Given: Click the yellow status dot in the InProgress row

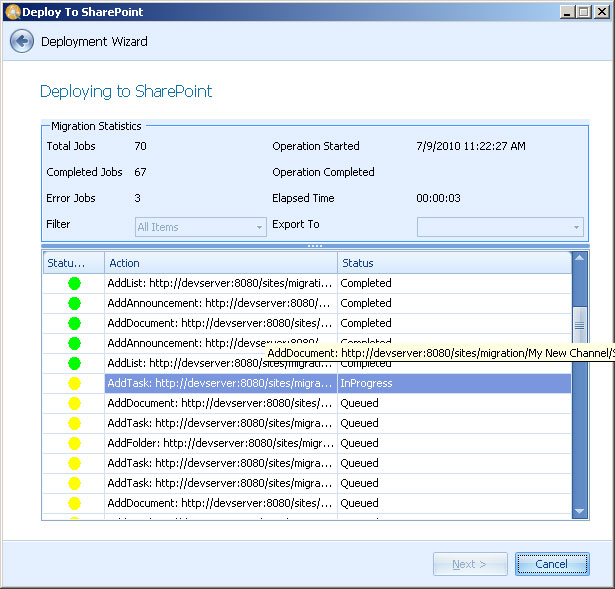Looking at the screenshot, I should (74, 383).
